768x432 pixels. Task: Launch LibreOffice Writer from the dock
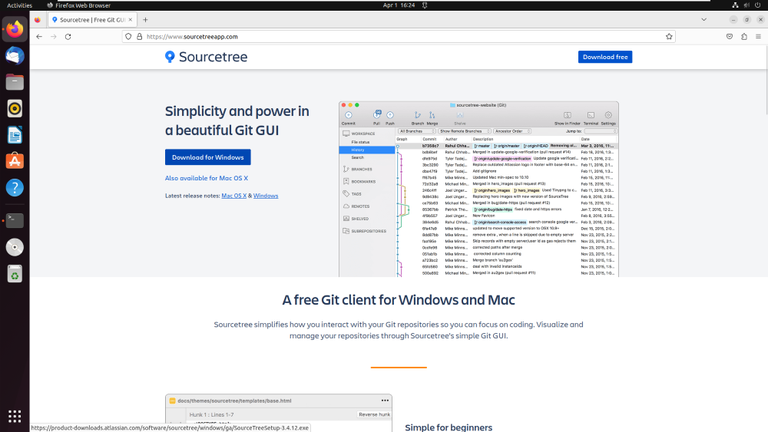pyautogui.click(x=15, y=135)
